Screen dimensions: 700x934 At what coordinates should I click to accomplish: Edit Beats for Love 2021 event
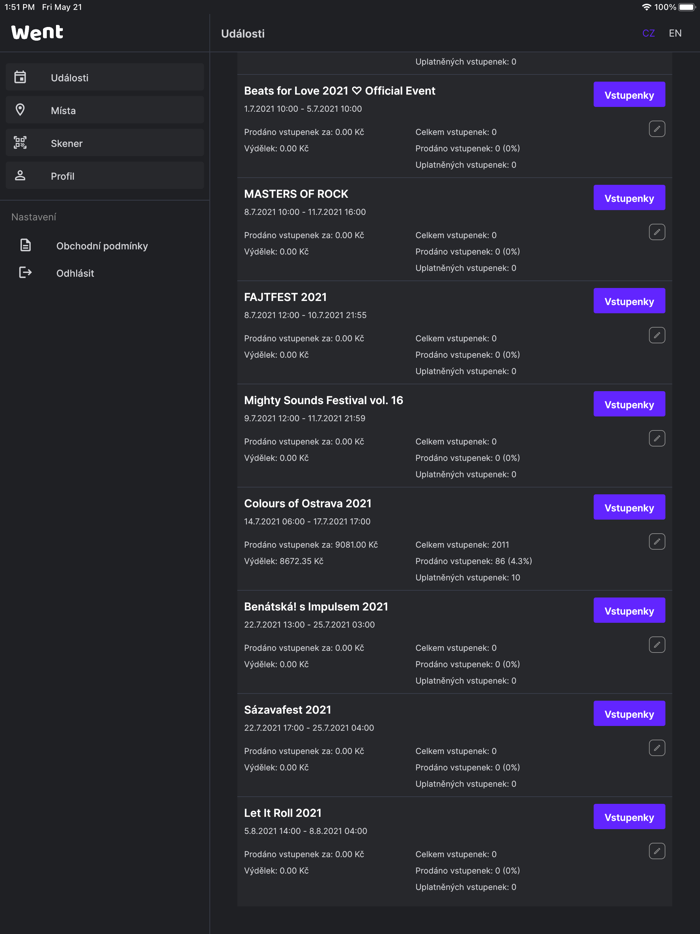[x=657, y=129]
